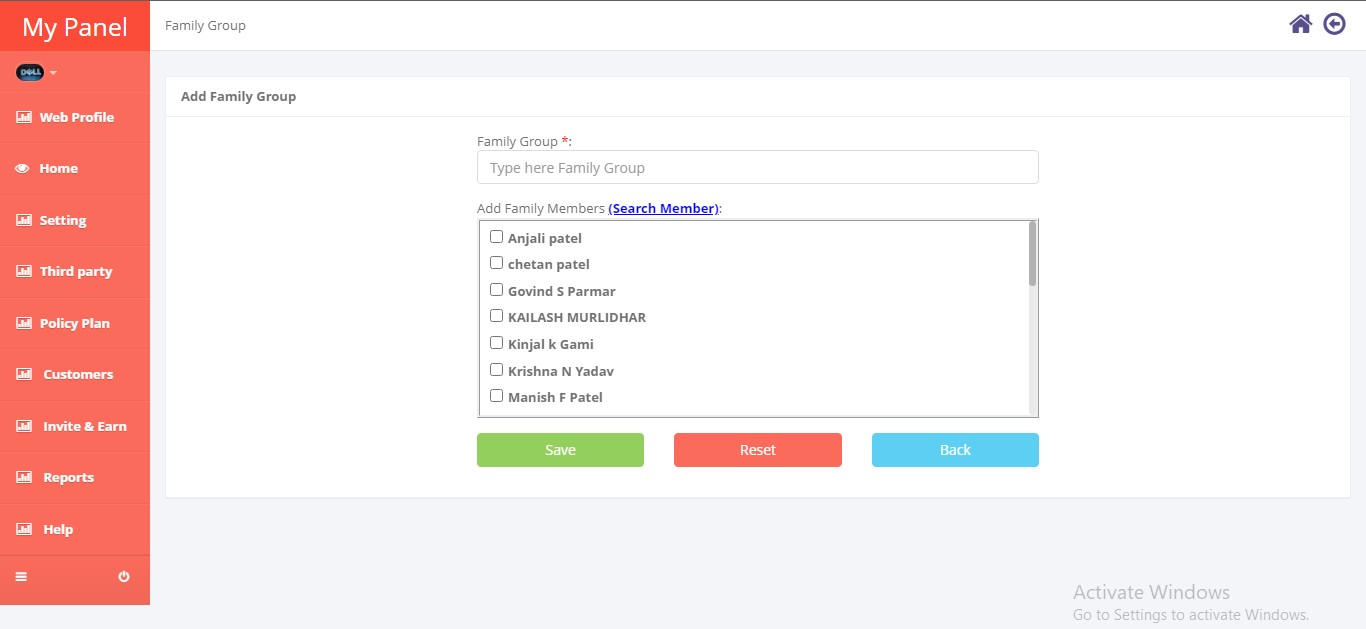Open the Web Profile menu
The width and height of the screenshot is (1366, 629).
(75, 117)
